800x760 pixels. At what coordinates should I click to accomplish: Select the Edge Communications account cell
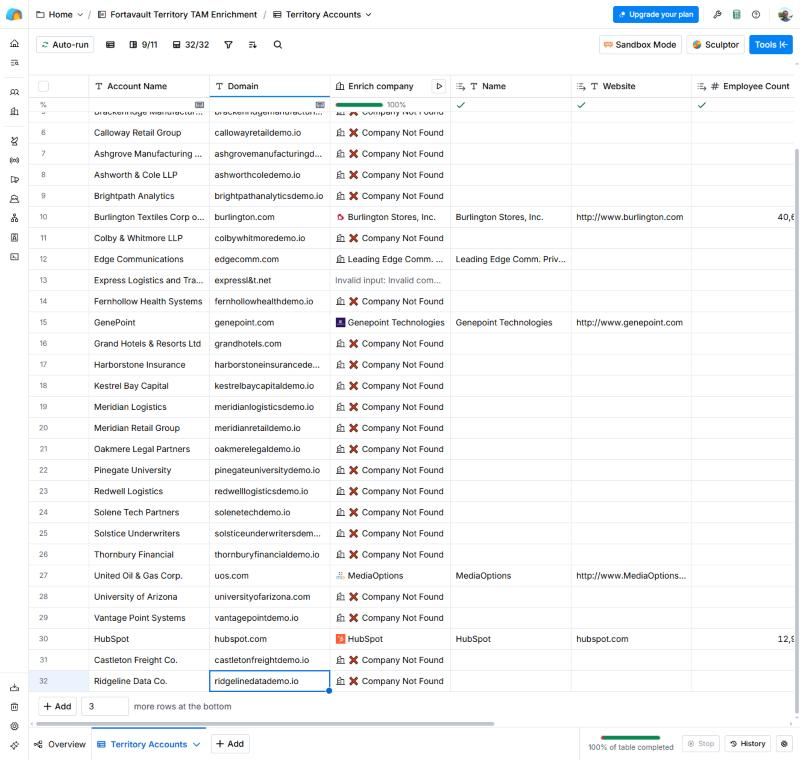click(149, 259)
